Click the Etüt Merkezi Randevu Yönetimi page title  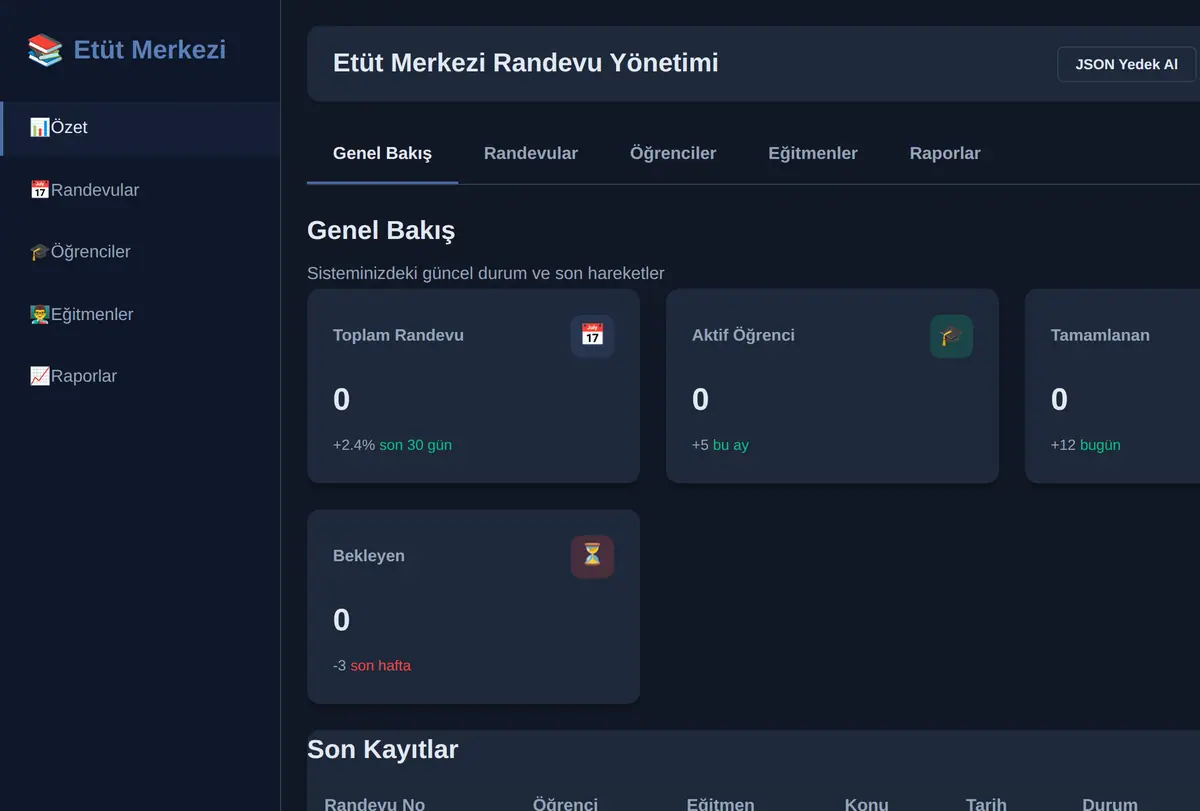tap(526, 63)
